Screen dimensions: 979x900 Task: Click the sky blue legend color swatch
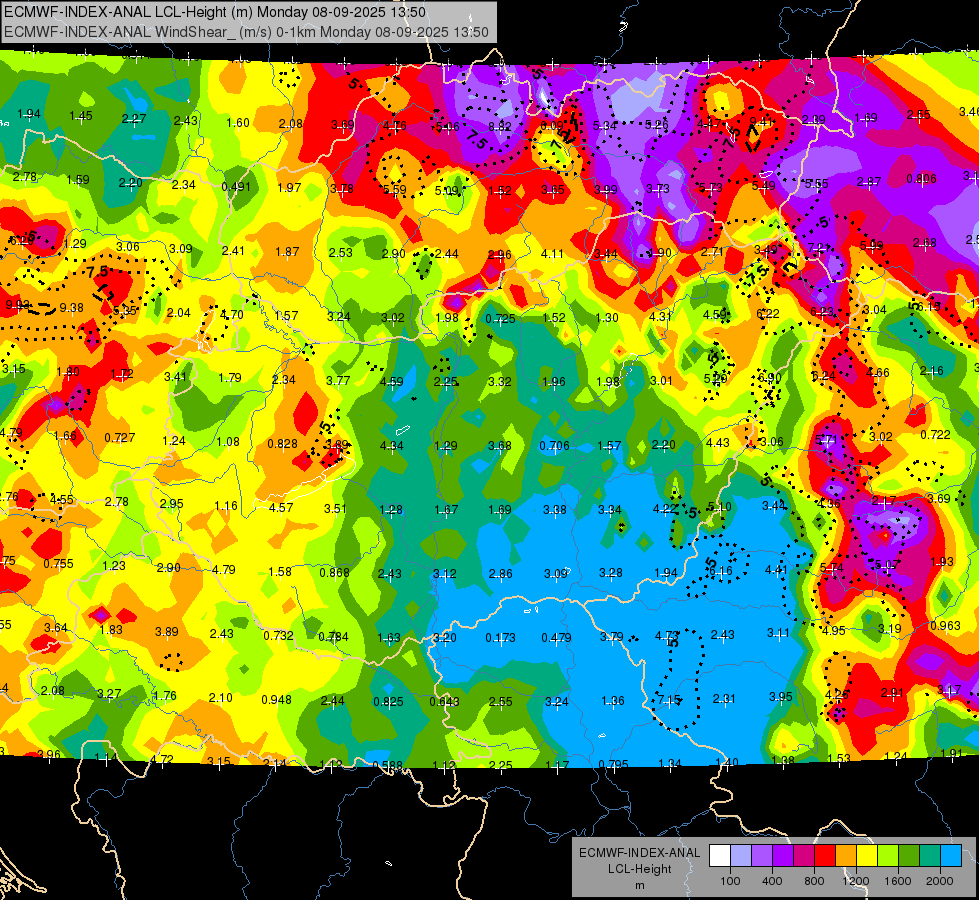pyautogui.click(x=951, y=856)
